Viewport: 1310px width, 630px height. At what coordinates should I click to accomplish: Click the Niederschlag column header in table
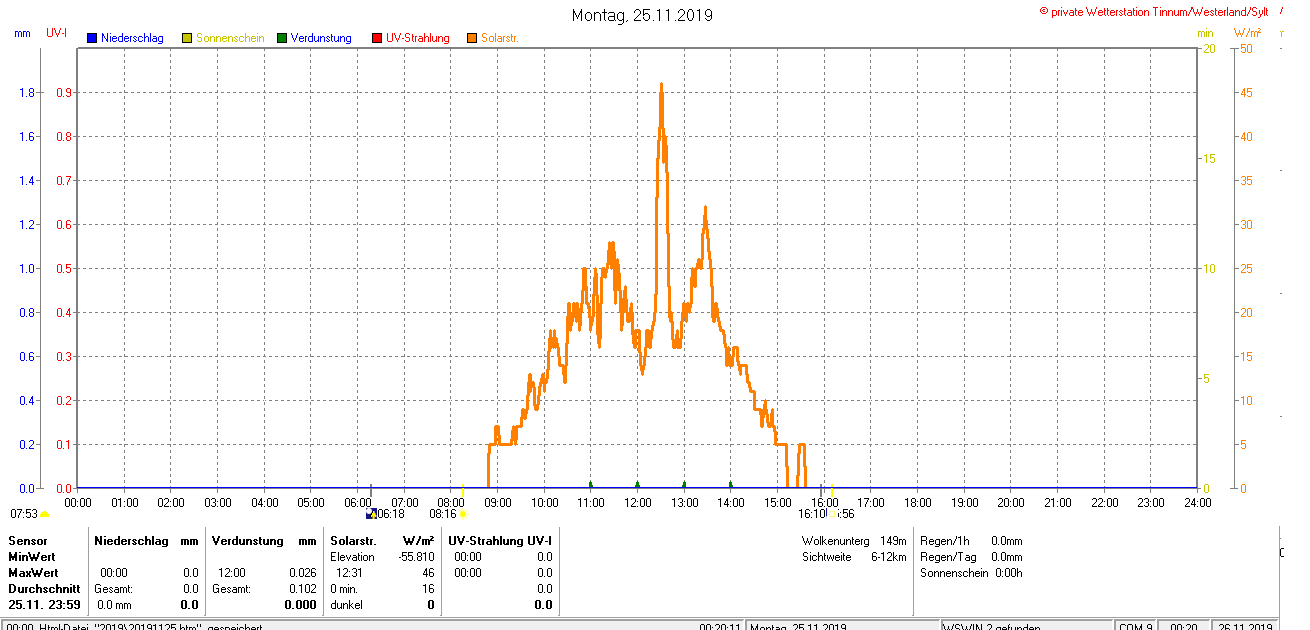tap(132, 540)
